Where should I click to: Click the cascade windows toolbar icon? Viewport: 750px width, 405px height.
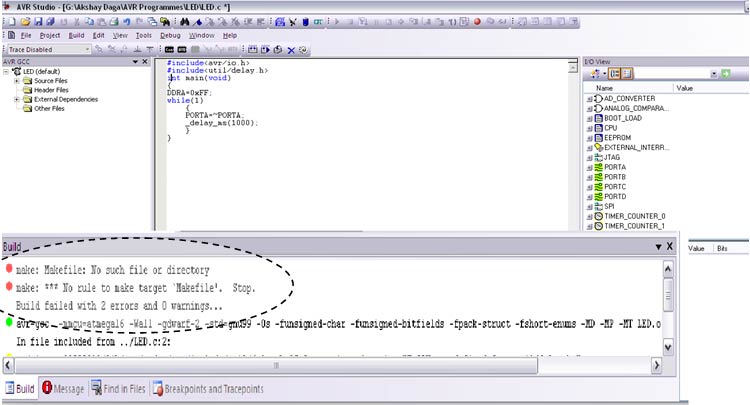point(152,22)
